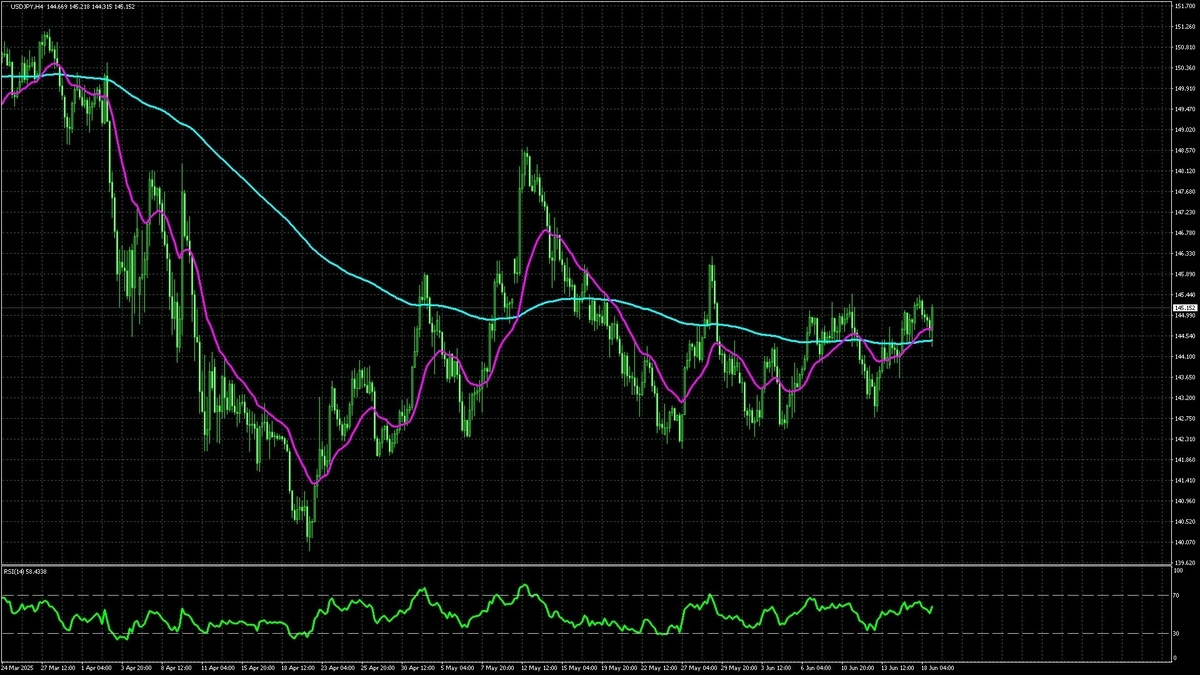The image size is (1200, 675).
Task: Click the 139.620 price scale label
Action: [1183, 563]
